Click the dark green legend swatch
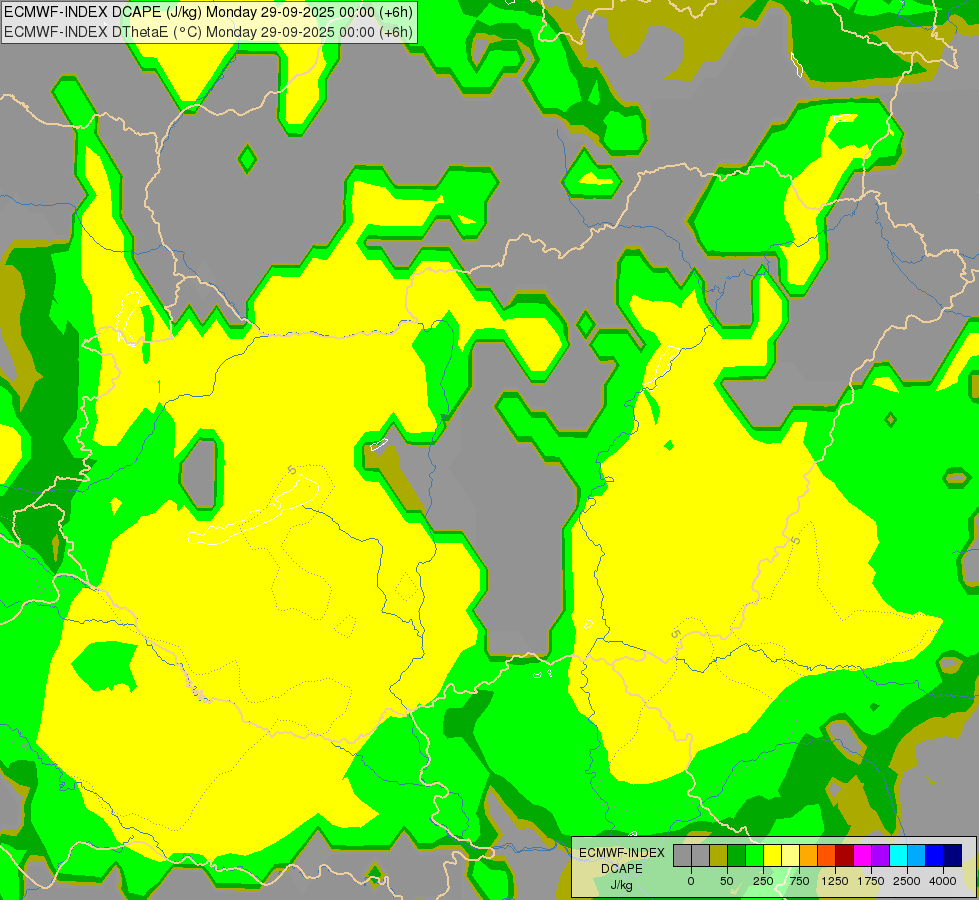Viewport: 979px width, 900px height. click(x=736, y=855)
